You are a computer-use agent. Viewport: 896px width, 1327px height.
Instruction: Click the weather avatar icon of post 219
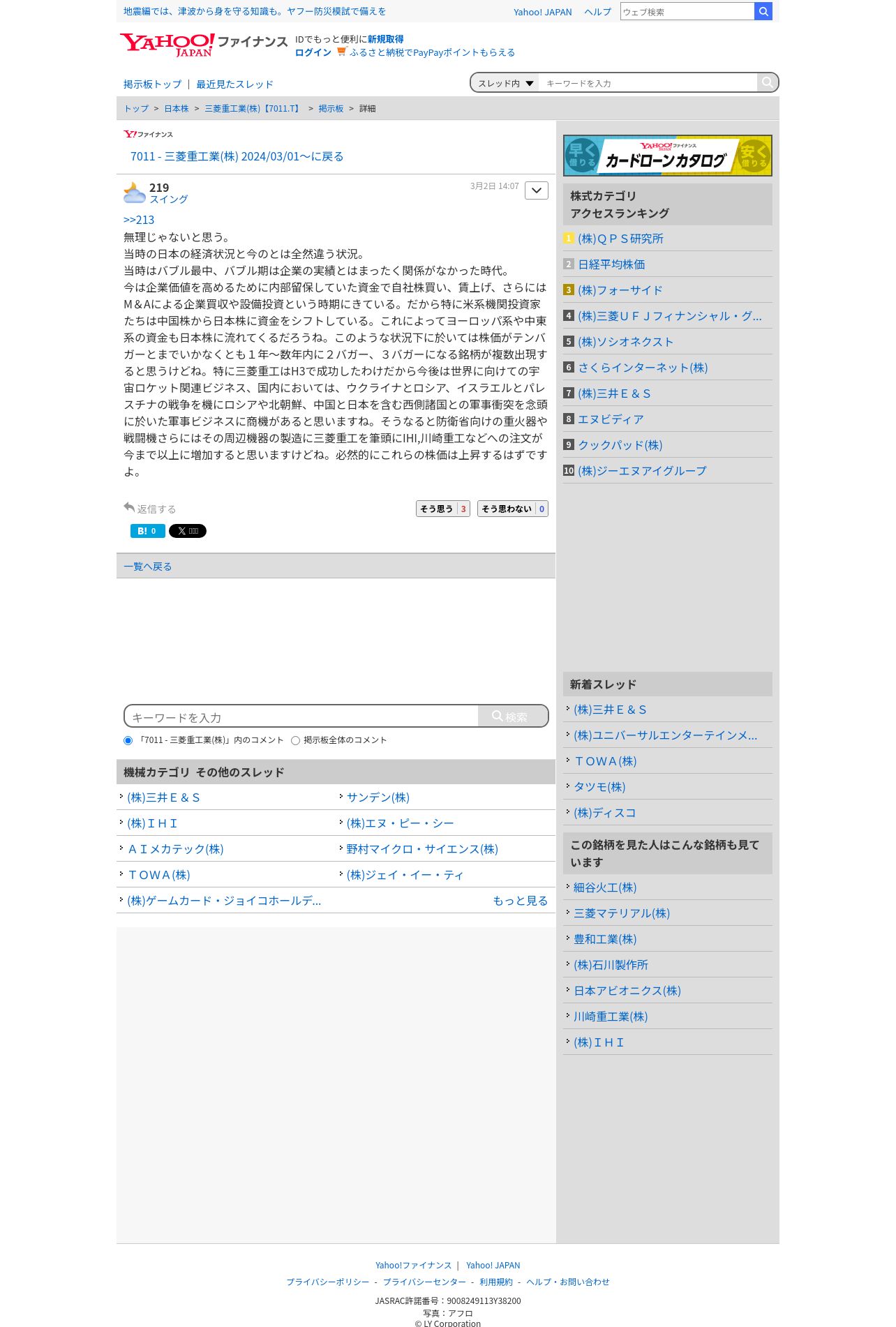coord(134,193)
